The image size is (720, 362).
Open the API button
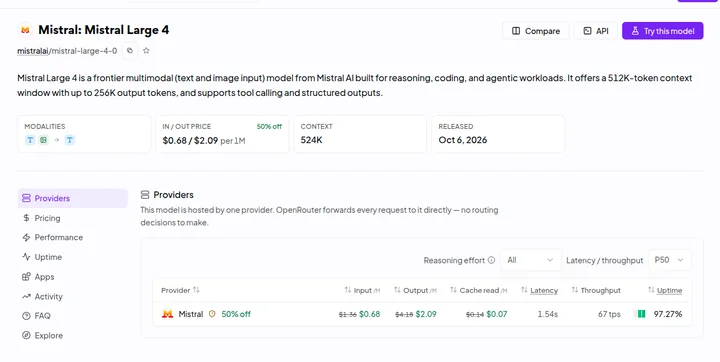(x=596, y=31)
